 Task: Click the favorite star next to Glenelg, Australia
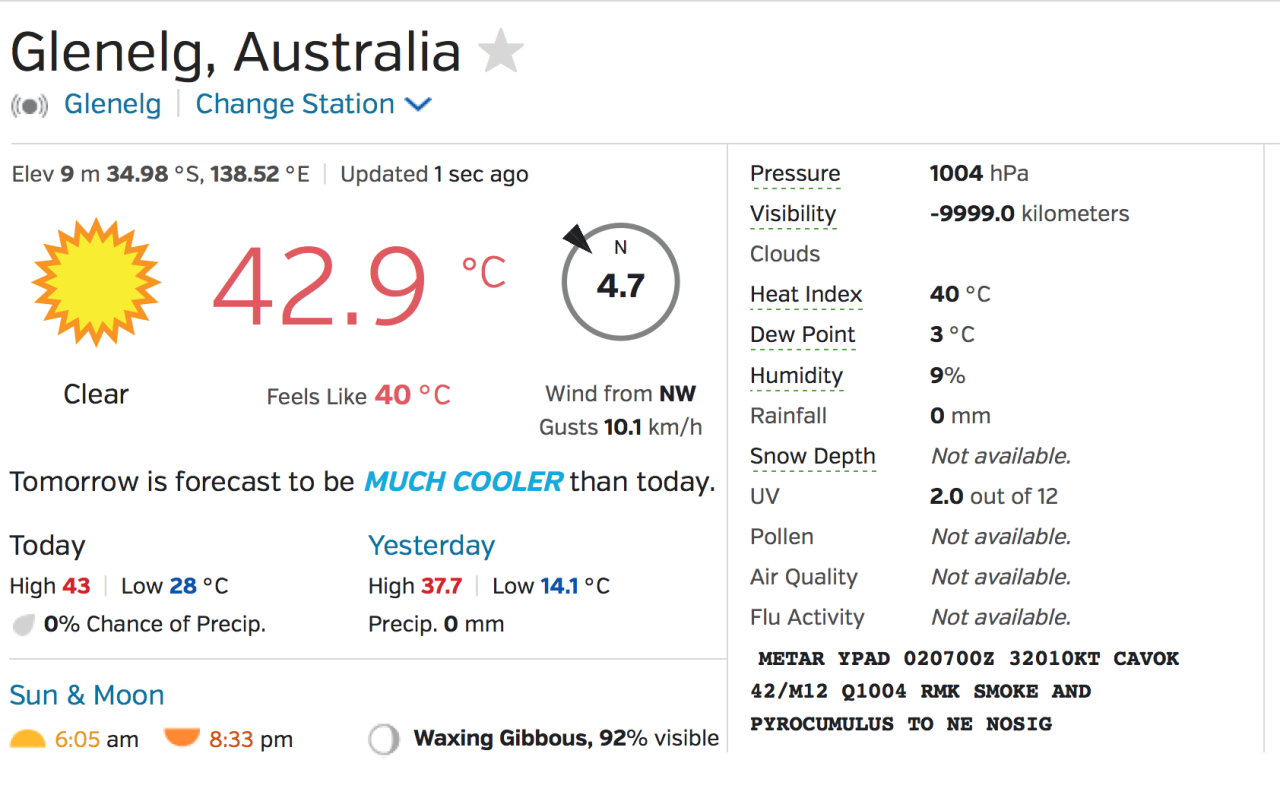[501, 52]
